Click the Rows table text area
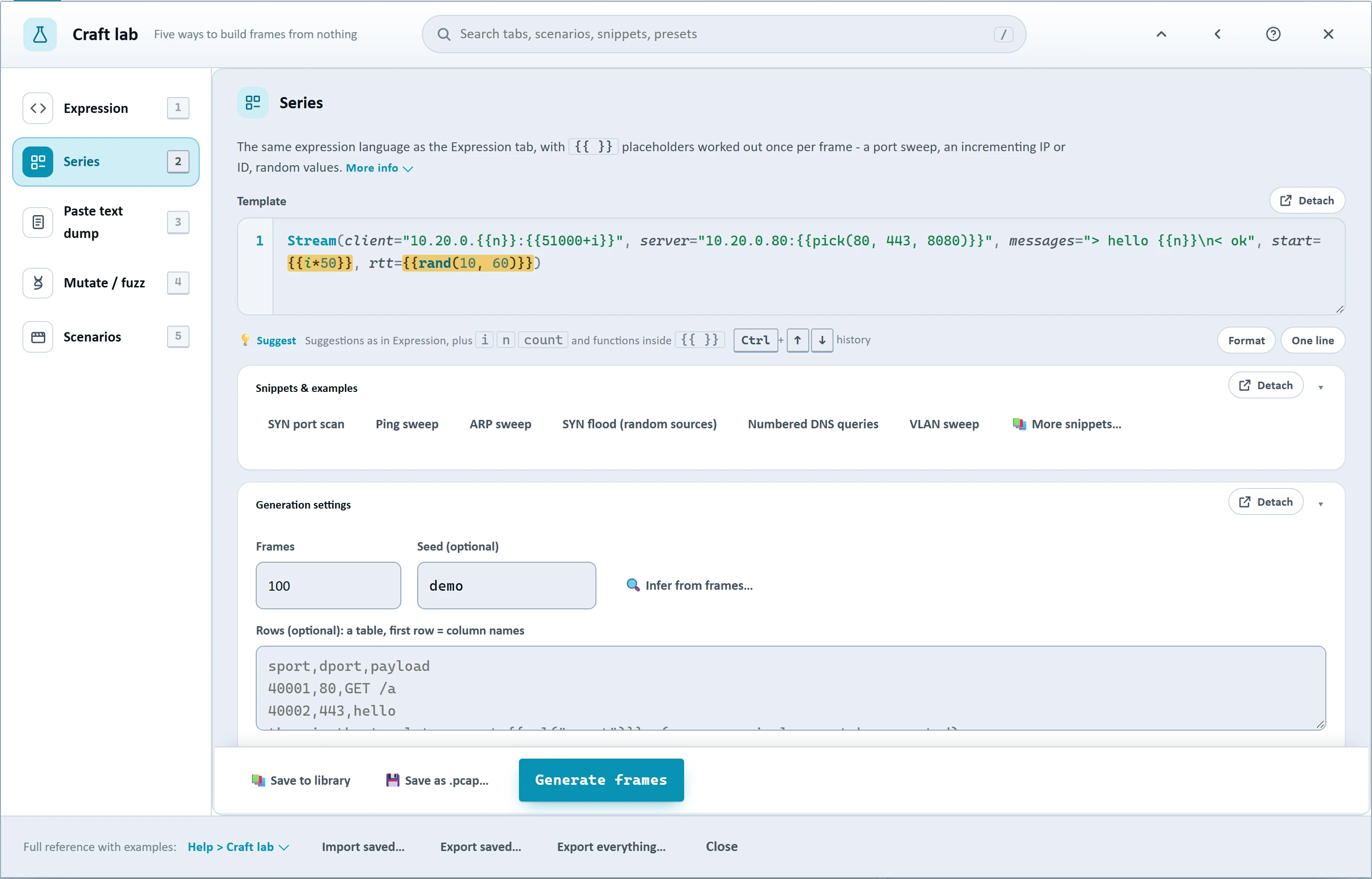Viewport: 1372px width, 879px height. [x=791, y=688]
